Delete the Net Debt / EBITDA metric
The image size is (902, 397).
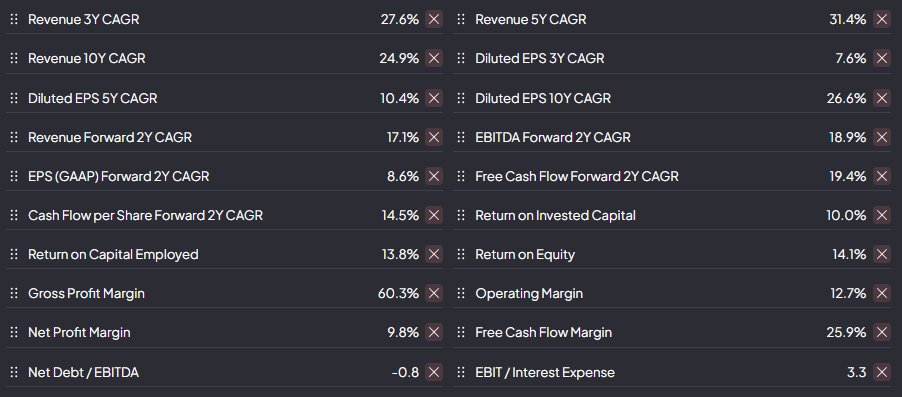coord(434,372)
